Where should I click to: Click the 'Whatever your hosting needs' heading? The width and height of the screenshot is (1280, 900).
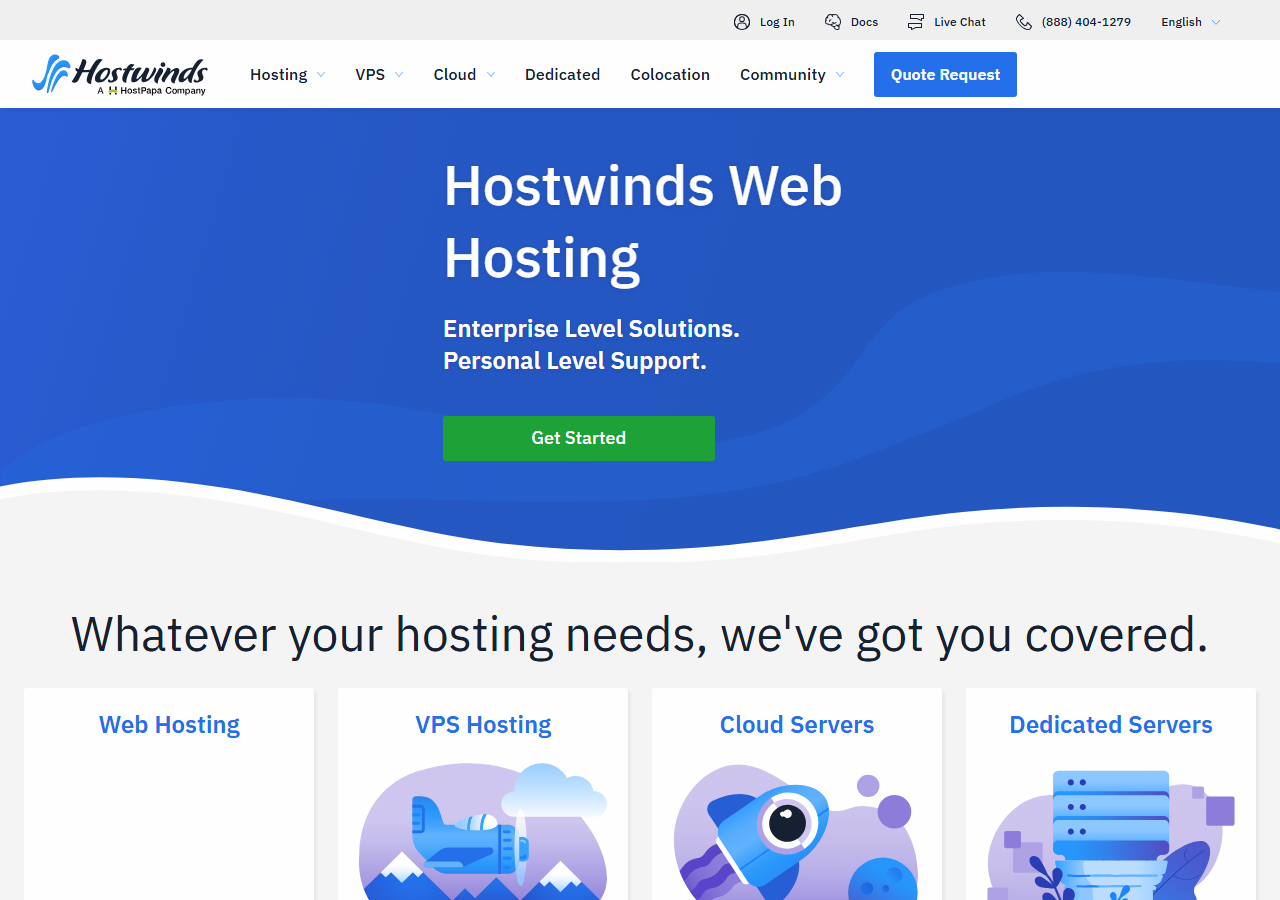(x=640, y=634)
